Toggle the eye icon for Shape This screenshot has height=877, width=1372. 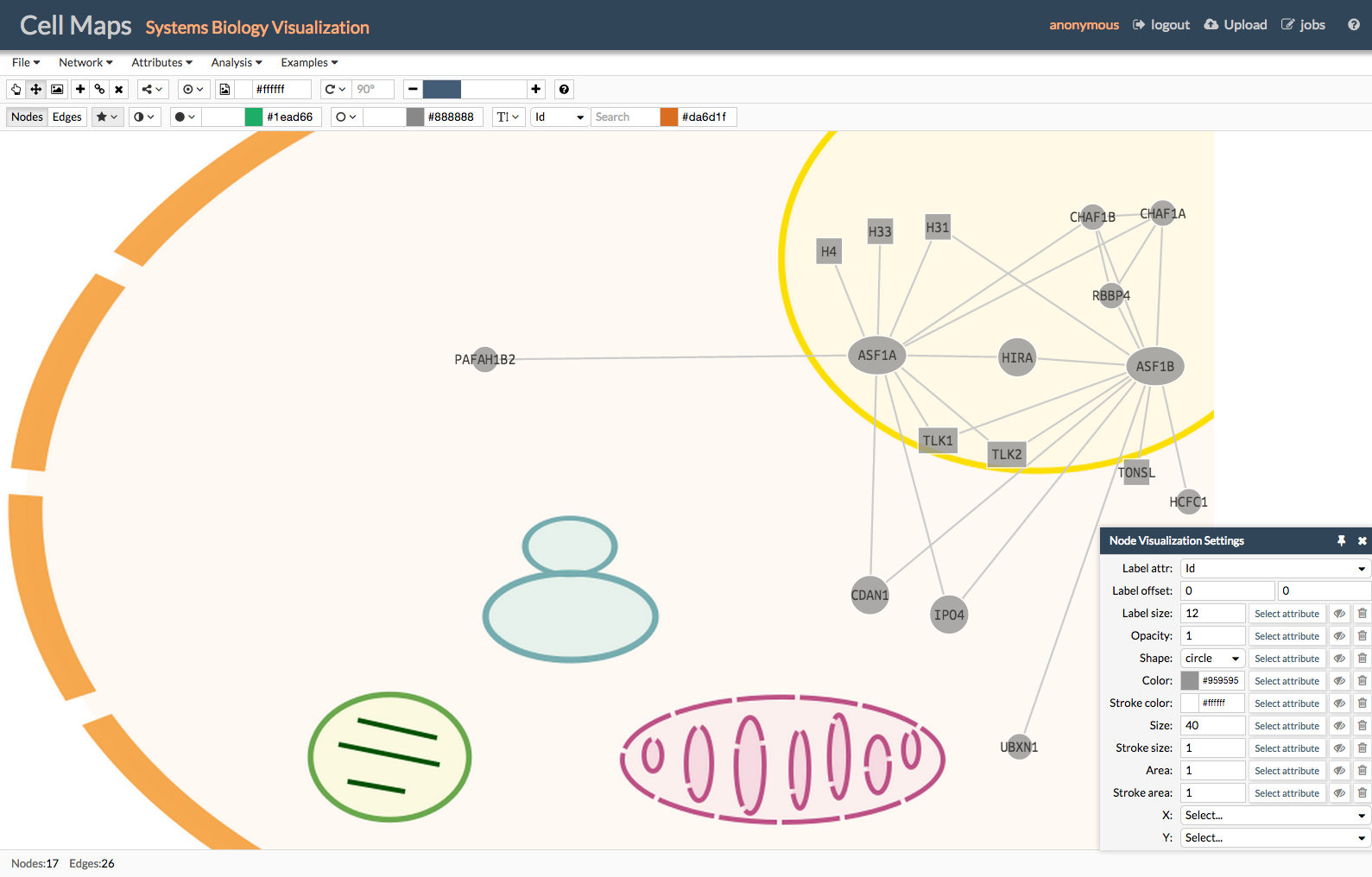point(1339,659)
